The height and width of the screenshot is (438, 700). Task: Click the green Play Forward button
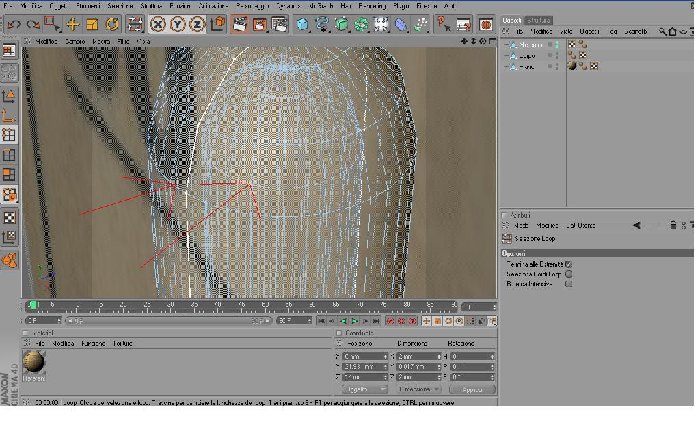point(354,321)
